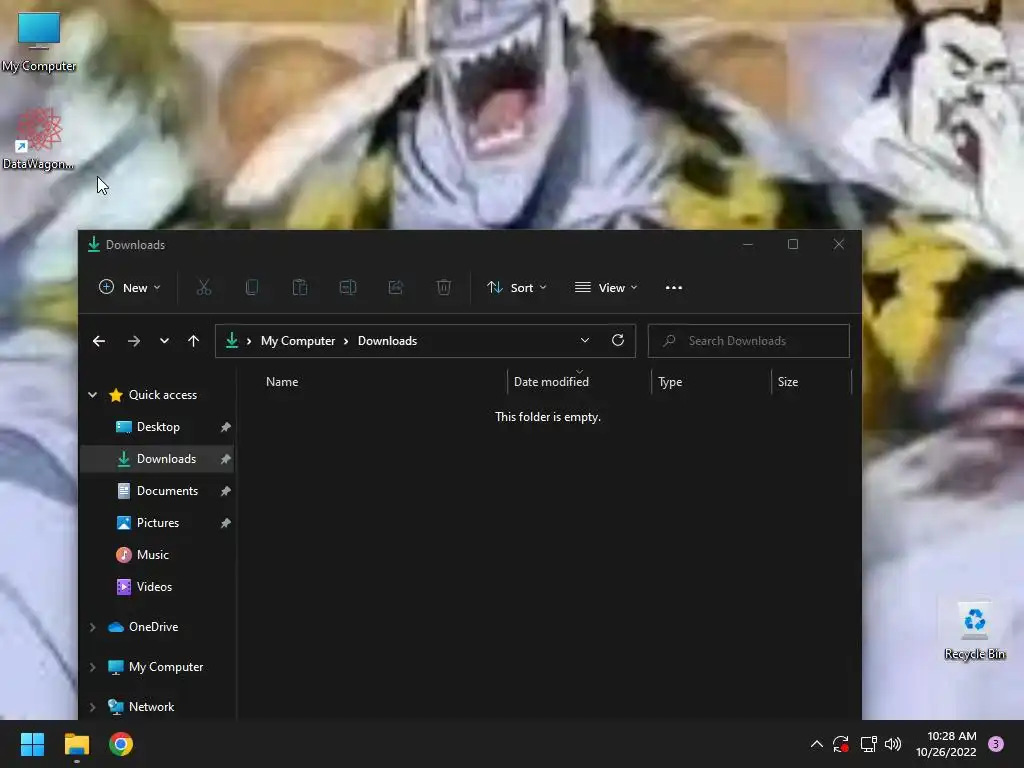The width and height of the screenshot is (1024, 768).
Task: Unpin Downloads using its pin icon
Action: coord(225,459)
